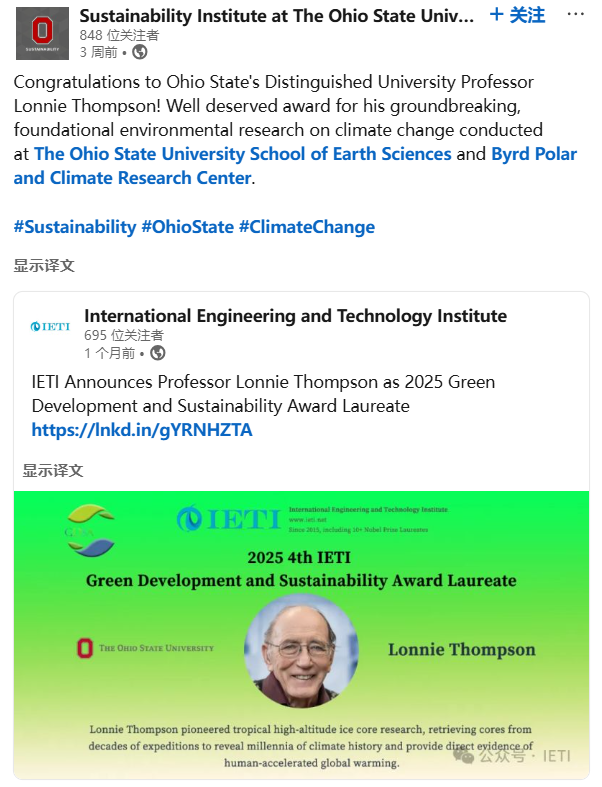The height and width of the screenshot is (787, 602).
Task: Open Sustainability Institute at The Ohio State page title
Action: click(277, 16)
